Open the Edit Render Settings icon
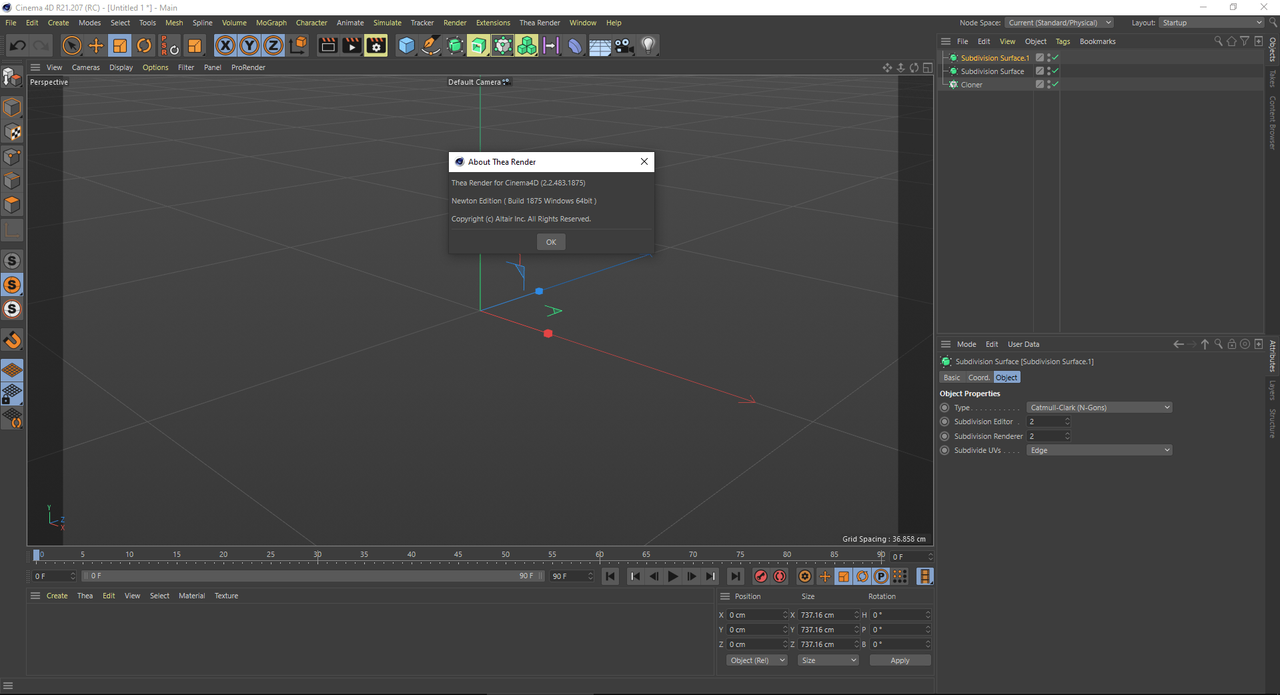This screenshot has height=695, width=1280. tap(375, 45)
